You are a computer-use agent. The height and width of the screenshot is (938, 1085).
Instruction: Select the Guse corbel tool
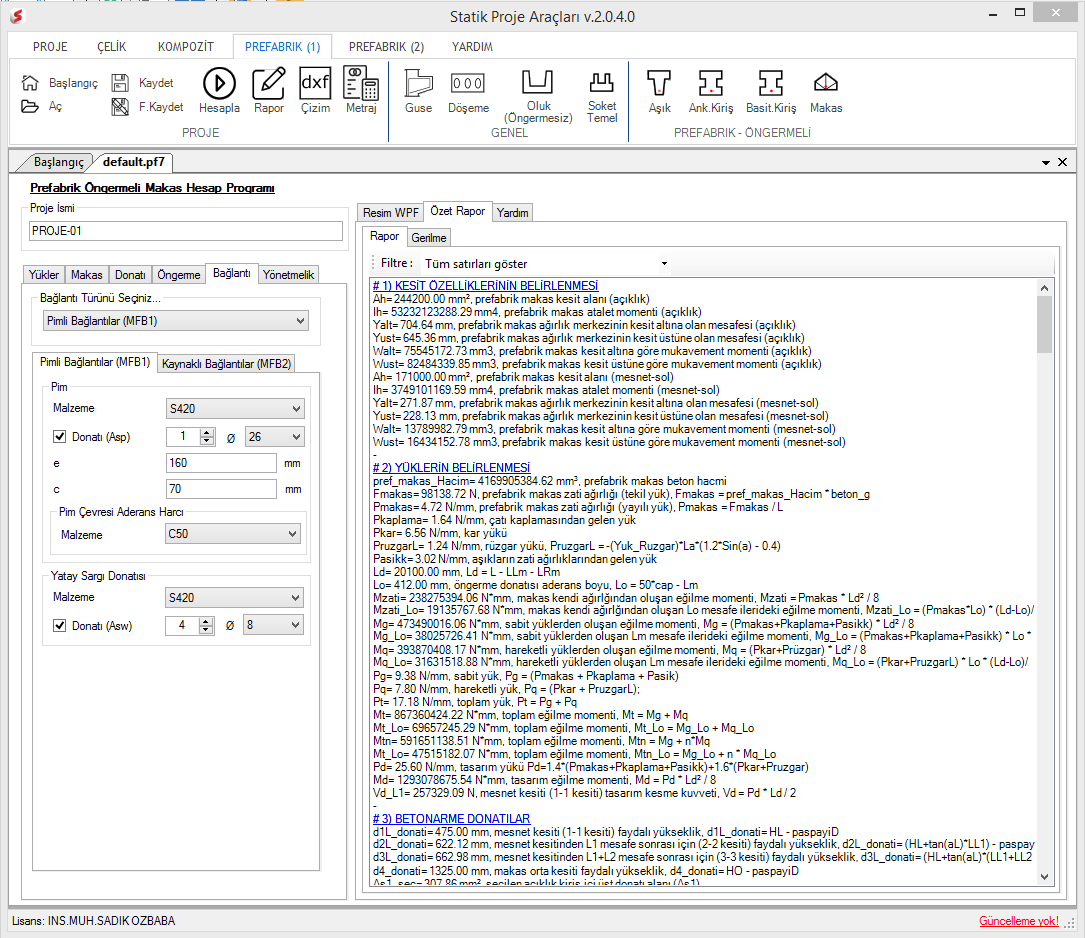(419, 92)
